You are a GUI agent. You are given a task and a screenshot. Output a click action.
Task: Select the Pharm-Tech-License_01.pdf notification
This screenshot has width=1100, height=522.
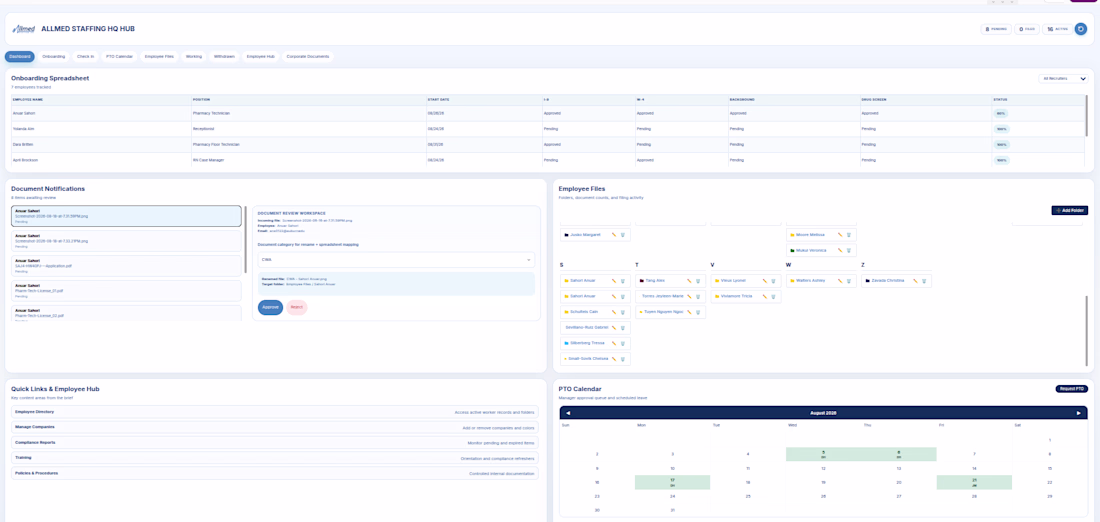[x=126, y=291]
